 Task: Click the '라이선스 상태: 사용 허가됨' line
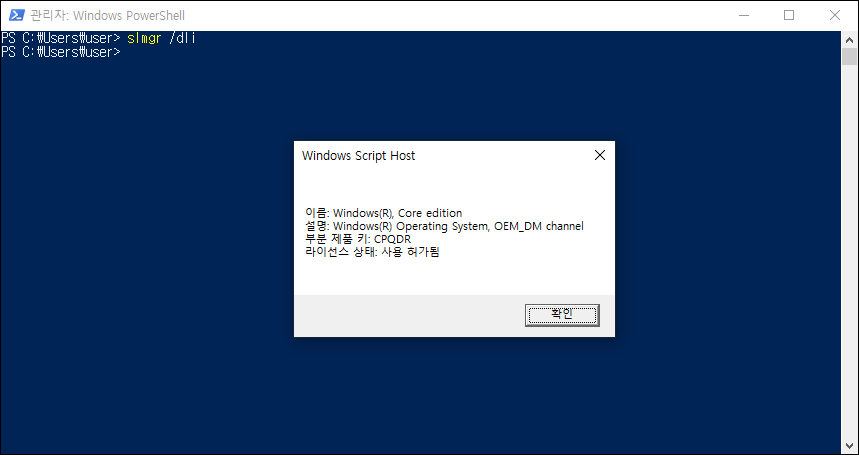tap(373, 252)
